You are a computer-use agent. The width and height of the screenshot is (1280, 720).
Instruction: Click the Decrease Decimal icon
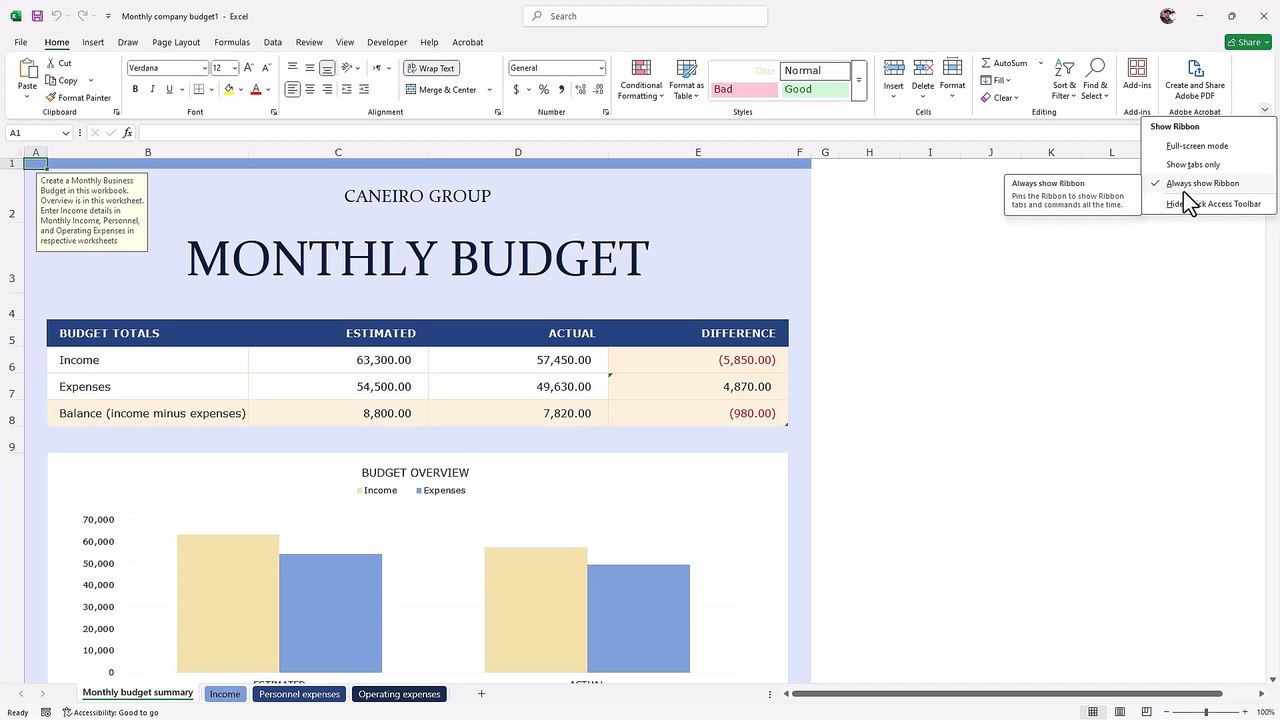(596, 89)
